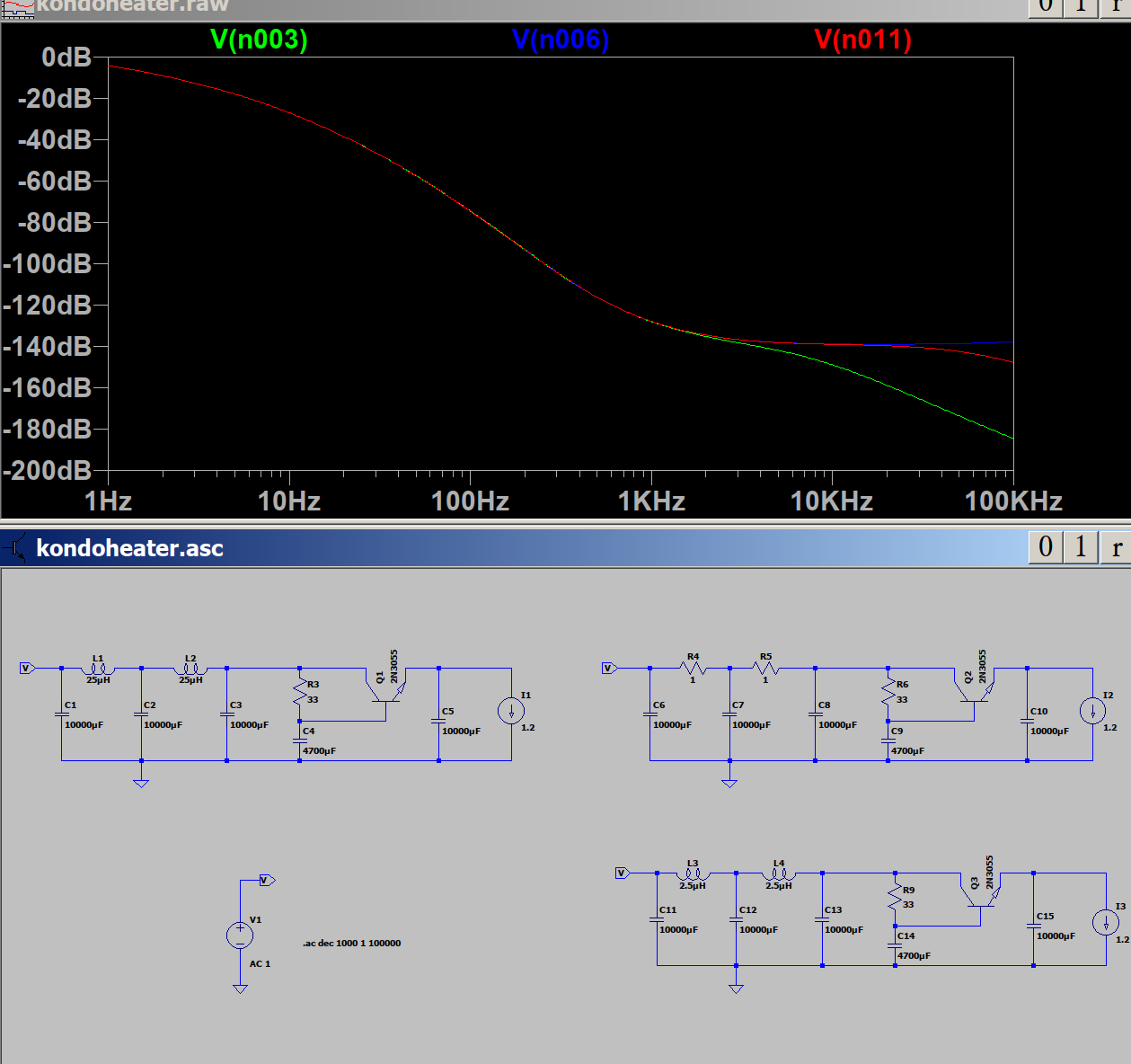Screen dimensions: 1131x1064
Task: Select capacitor C12 symbol
Action: click(736, 919)
